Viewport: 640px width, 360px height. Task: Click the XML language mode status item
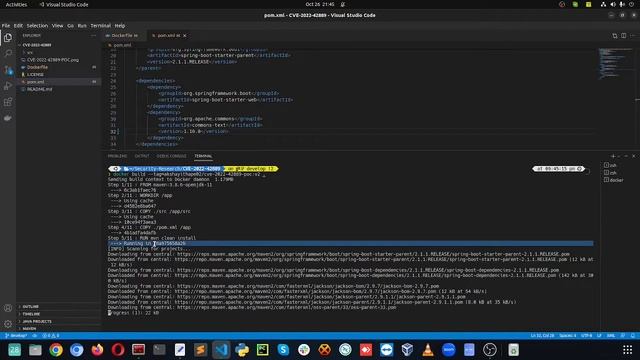611,336
